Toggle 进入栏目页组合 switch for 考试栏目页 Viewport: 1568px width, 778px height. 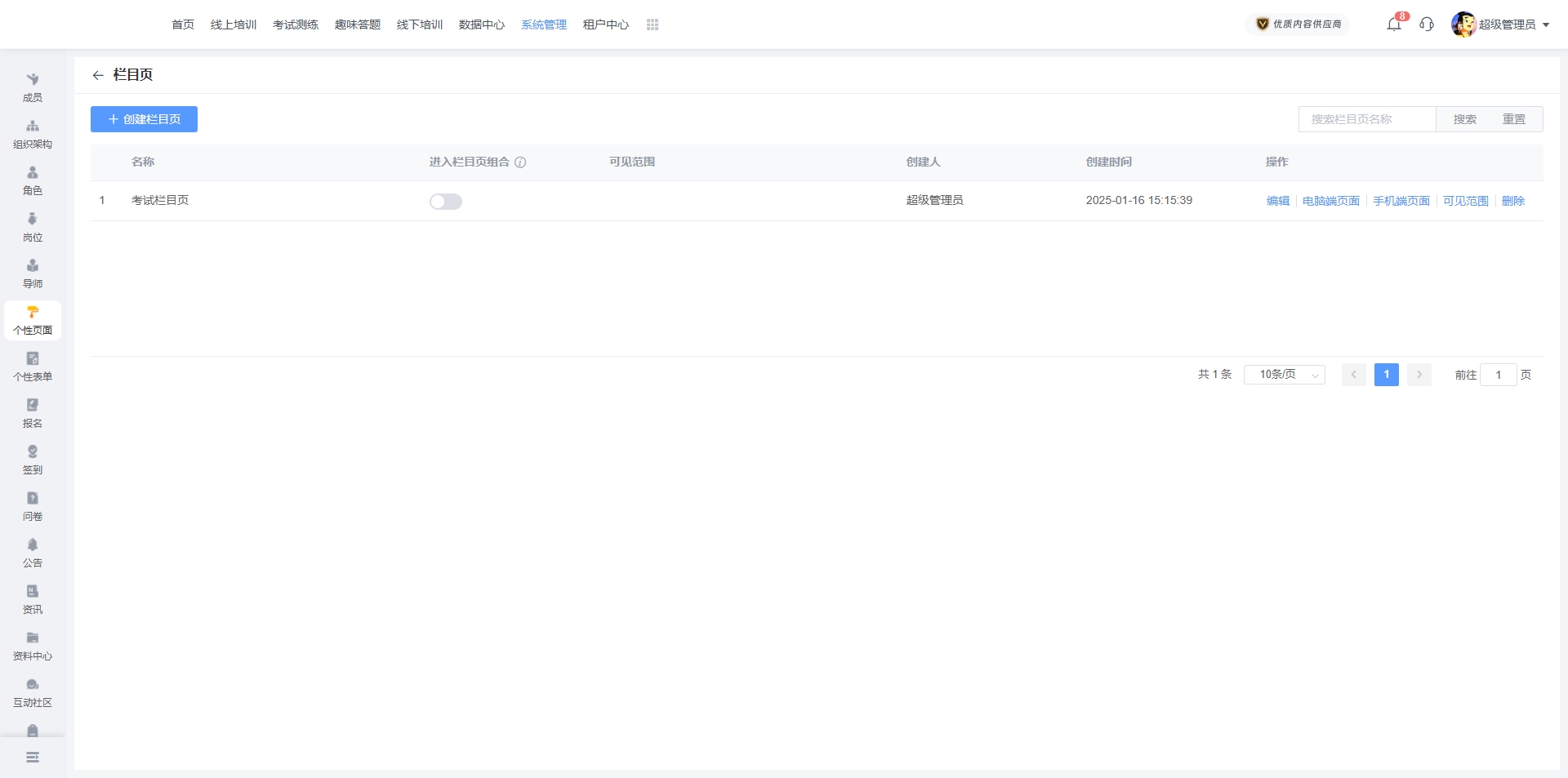(446, 202)
